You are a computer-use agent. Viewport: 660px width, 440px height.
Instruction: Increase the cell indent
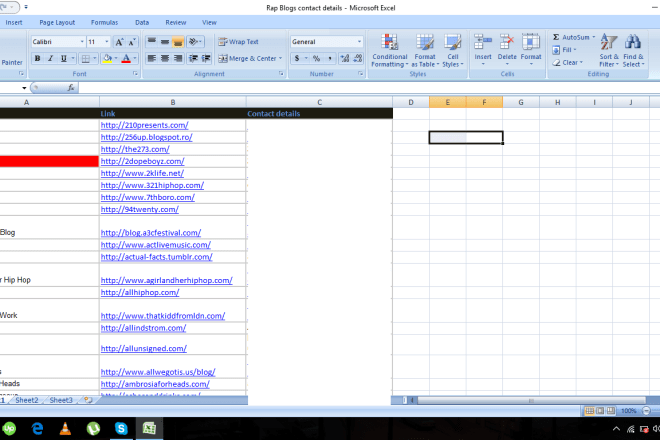(x=206, y=59)
